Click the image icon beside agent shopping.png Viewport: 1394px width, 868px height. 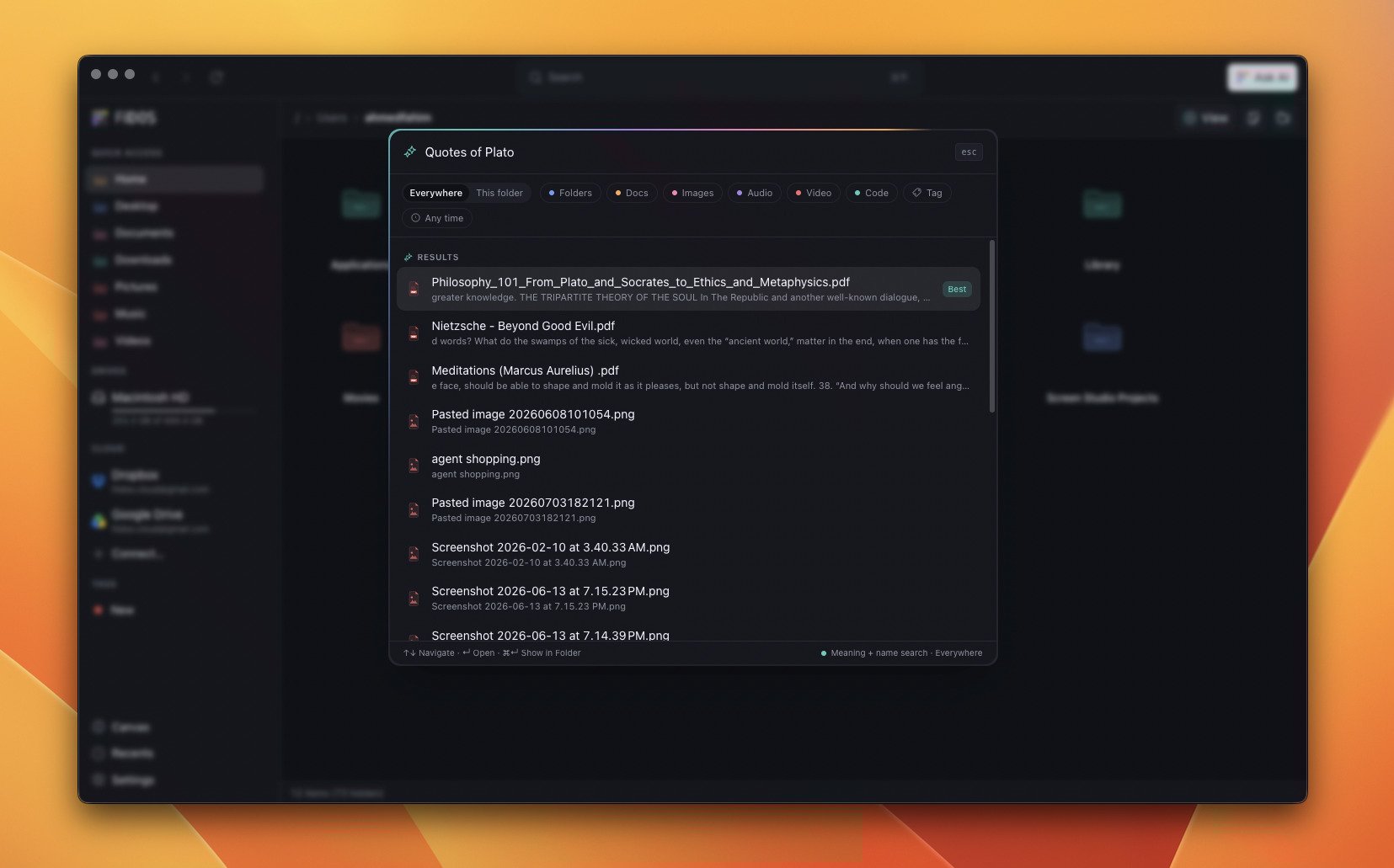coord(414,466)
